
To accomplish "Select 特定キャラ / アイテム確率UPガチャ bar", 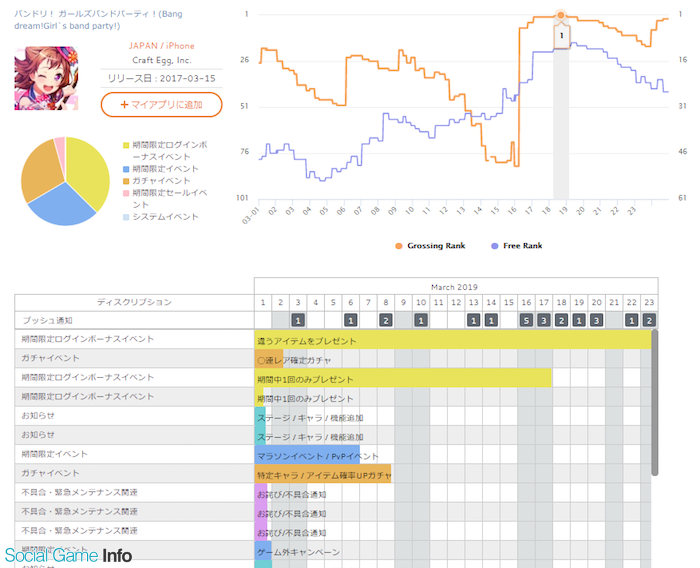I will (323, 474).
